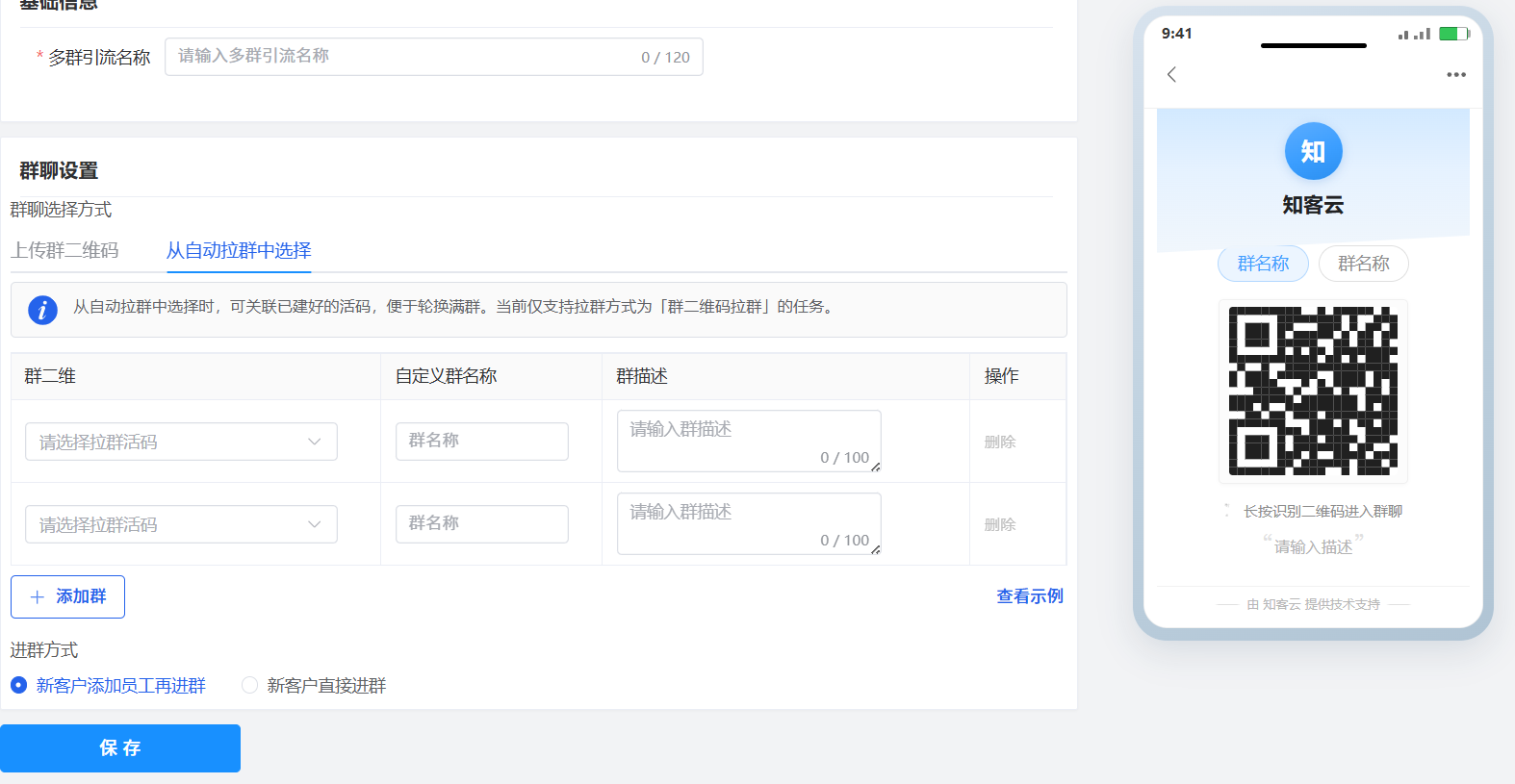Focus first row 群名称 input
1515x784 pixels.
[482, 441]
